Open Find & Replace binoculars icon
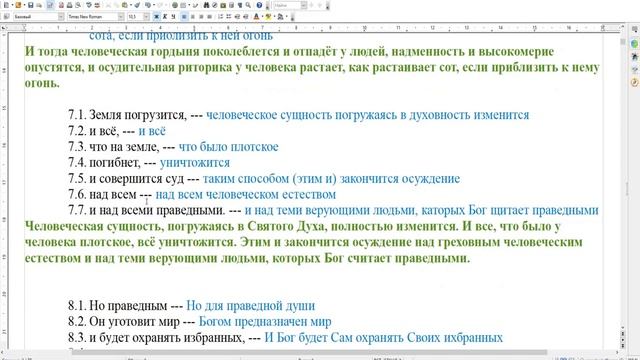 tap(206, 5)
